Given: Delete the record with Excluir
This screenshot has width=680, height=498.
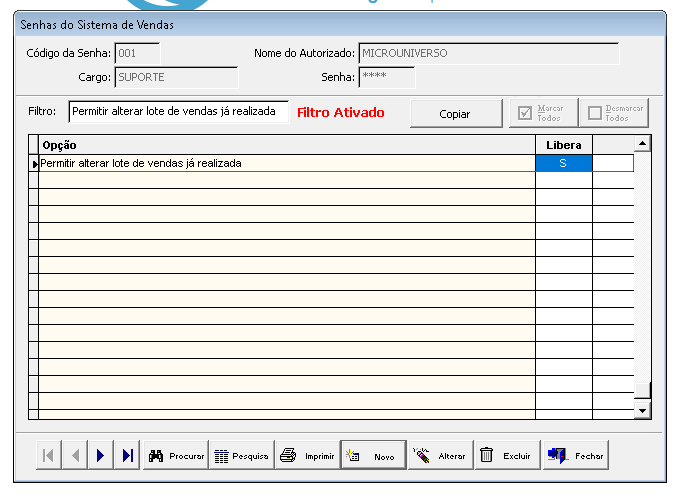Looking at the screenshot, I should (506, 456).
